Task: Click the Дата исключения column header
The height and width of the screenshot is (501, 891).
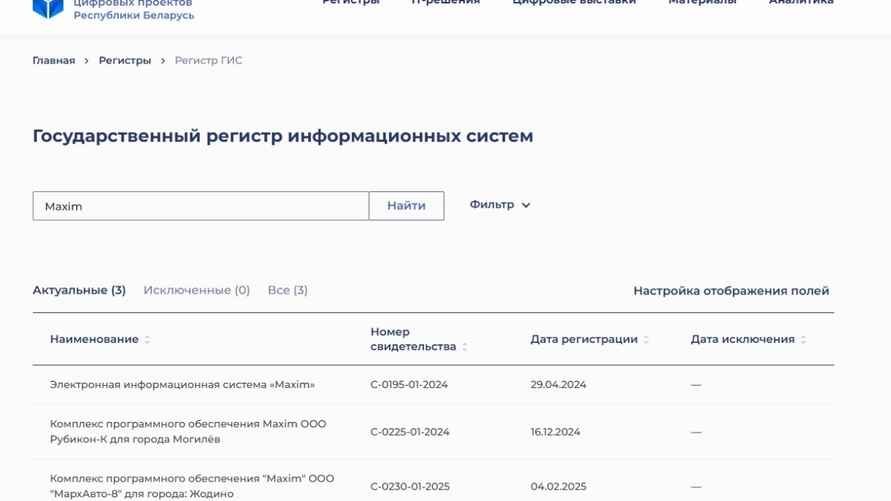Action: point(743,339)
